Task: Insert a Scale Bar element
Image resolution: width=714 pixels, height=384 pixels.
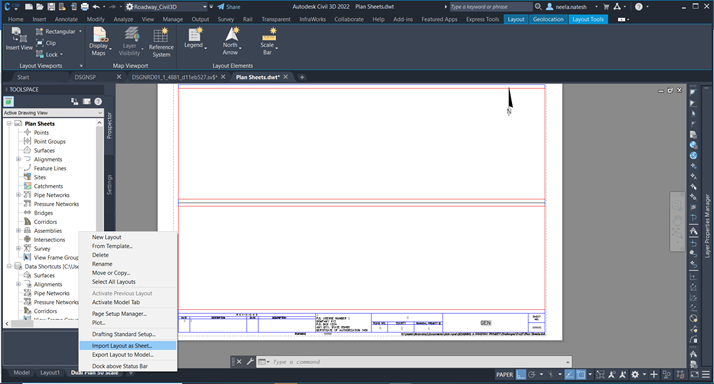Action: pyautogui.click(x=268, y=41)
